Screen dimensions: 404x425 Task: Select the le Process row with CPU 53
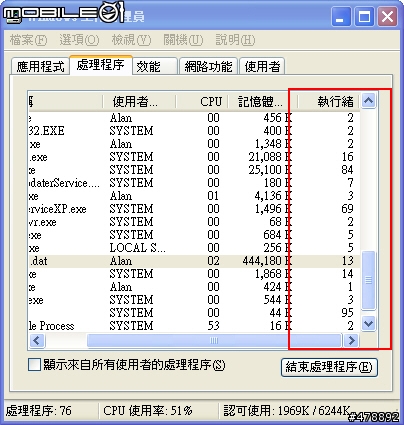coord(195,326)
